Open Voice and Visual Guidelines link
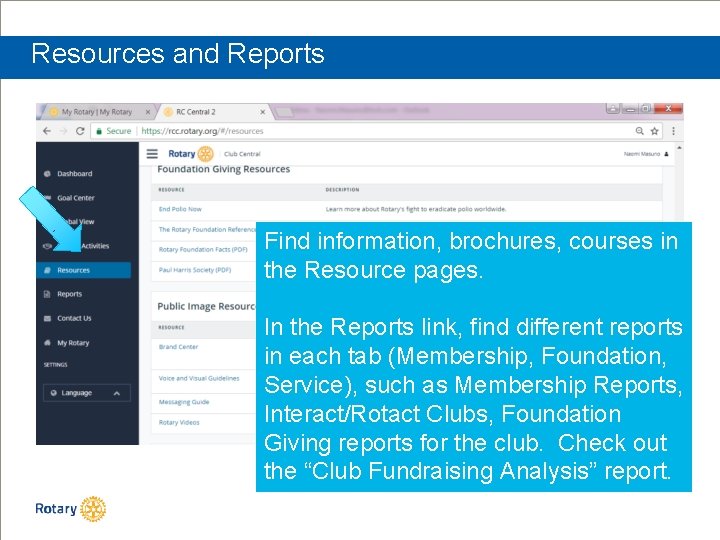 tap(199, 378)
